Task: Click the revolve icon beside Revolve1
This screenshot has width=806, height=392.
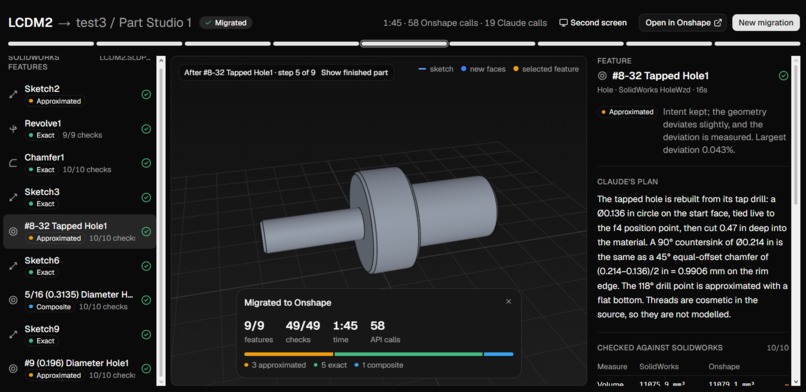Action: (x=13, y=129)
